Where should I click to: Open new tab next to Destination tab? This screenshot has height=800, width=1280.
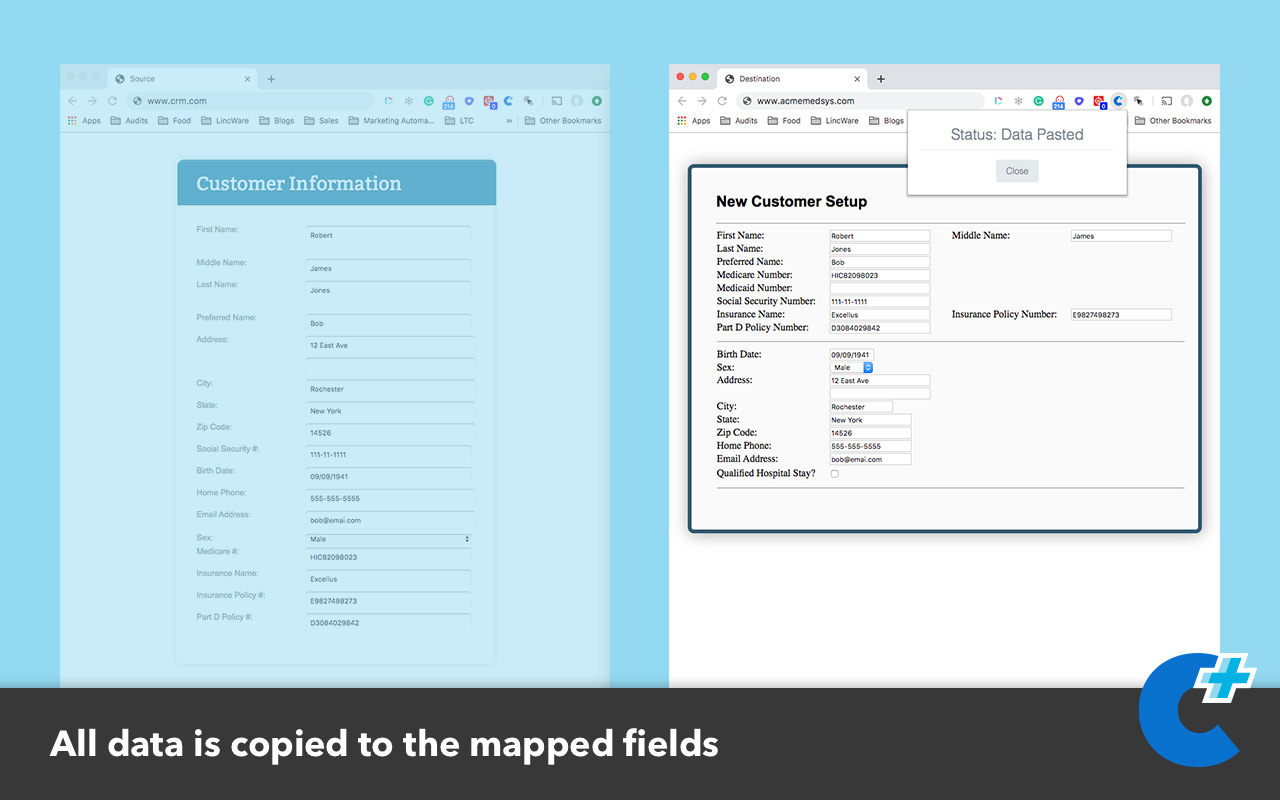pos(880,79)
